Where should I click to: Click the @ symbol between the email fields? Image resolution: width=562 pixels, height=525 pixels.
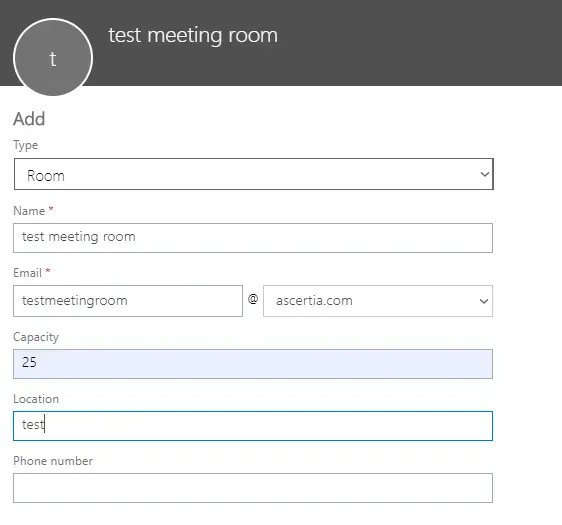(253, 299)
